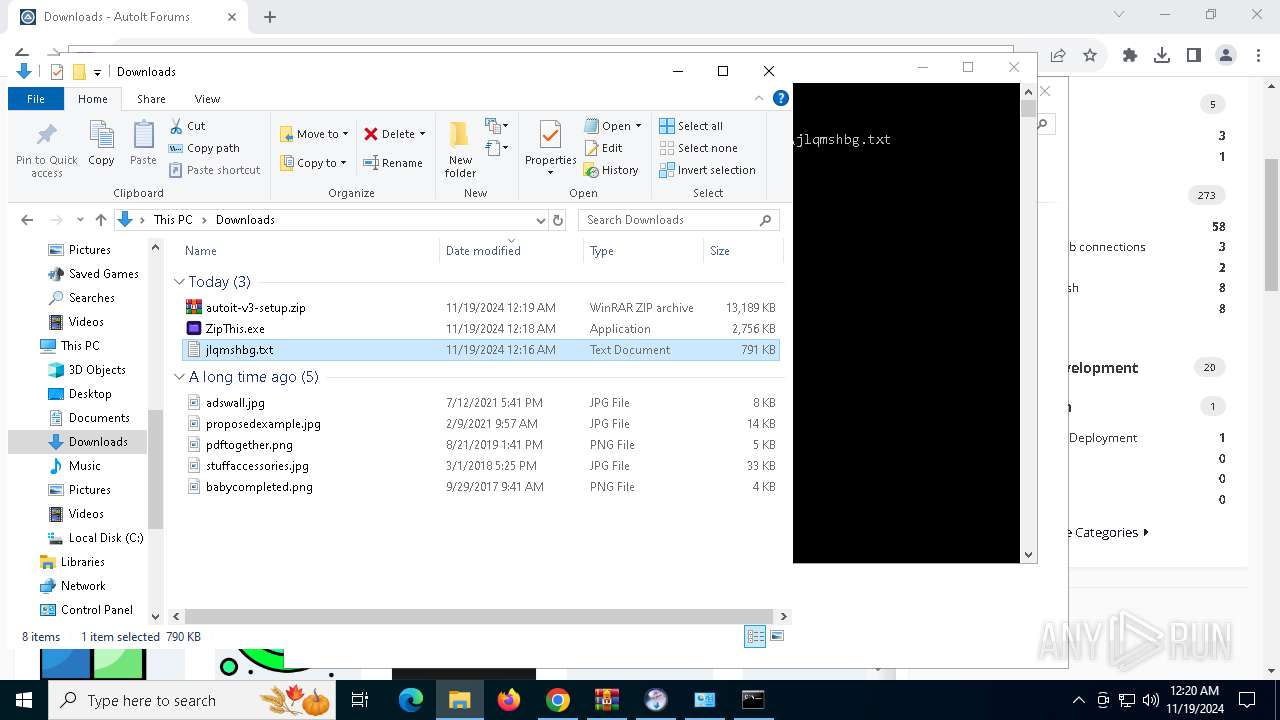1280x720 pixels.
Task: Open Music in the navigation pane
Action: tap(84, 466)
